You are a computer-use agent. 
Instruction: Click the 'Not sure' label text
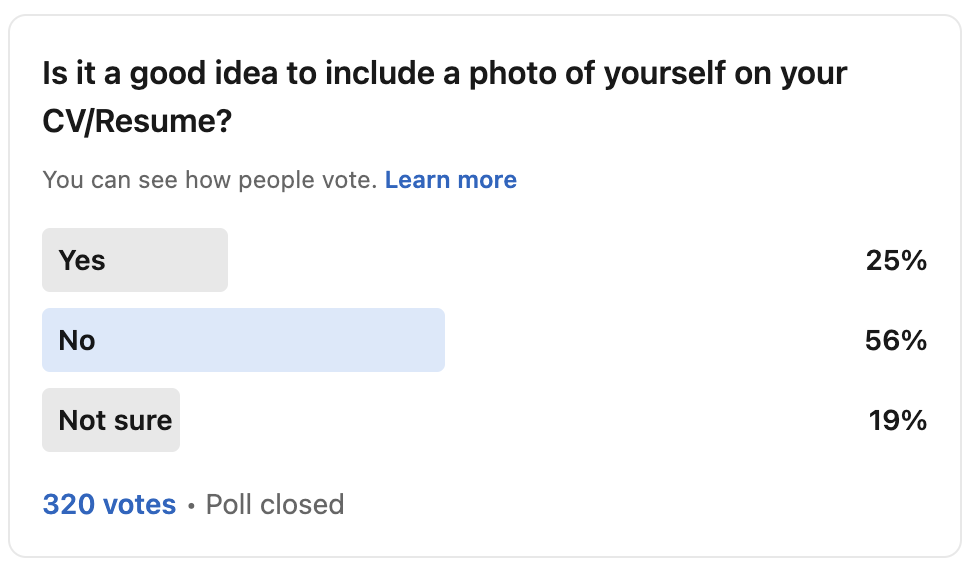tap(115, 420)
